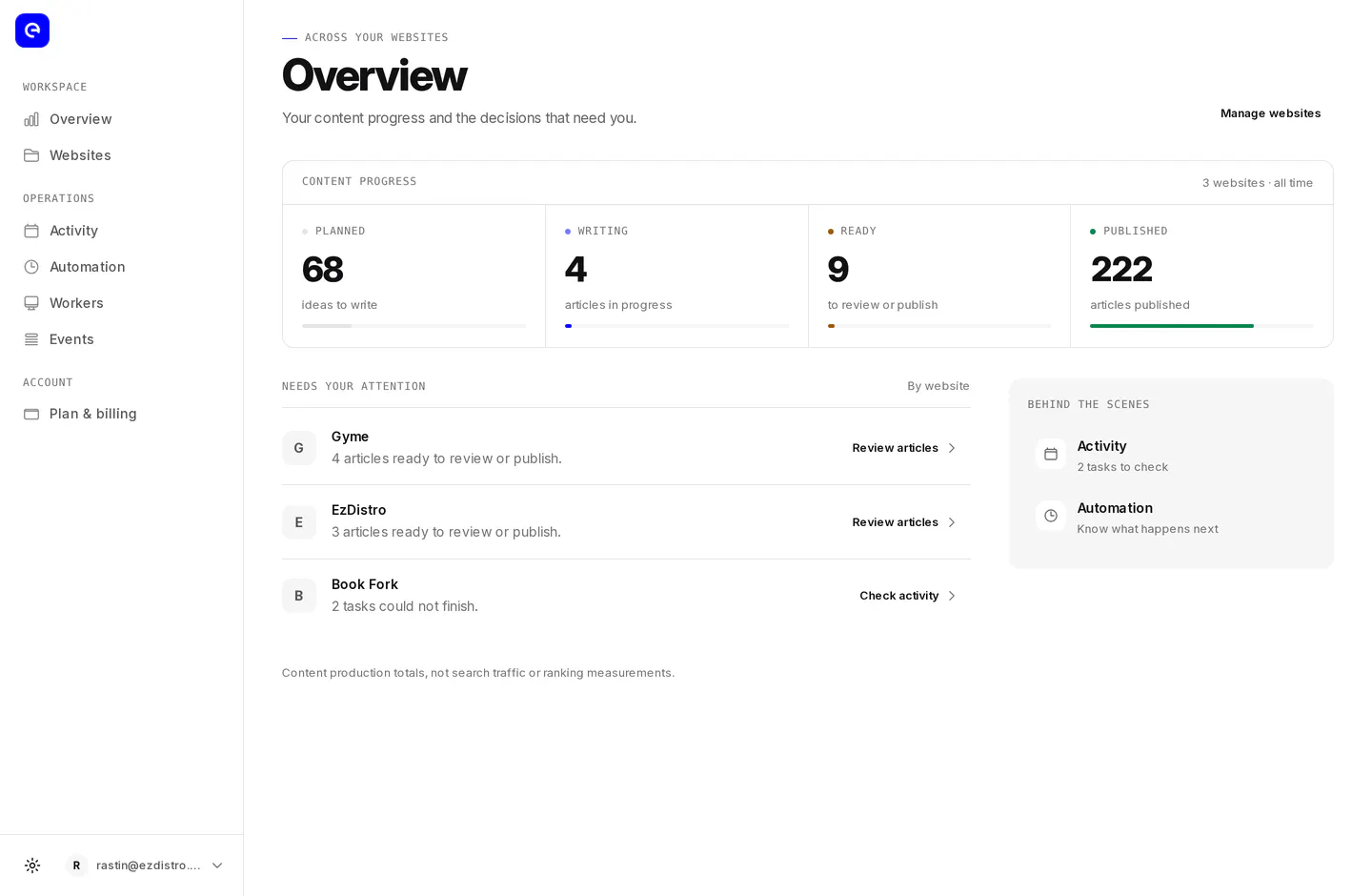Open the Websites menu item
1372x896 pixels.
tap(122, 155)
